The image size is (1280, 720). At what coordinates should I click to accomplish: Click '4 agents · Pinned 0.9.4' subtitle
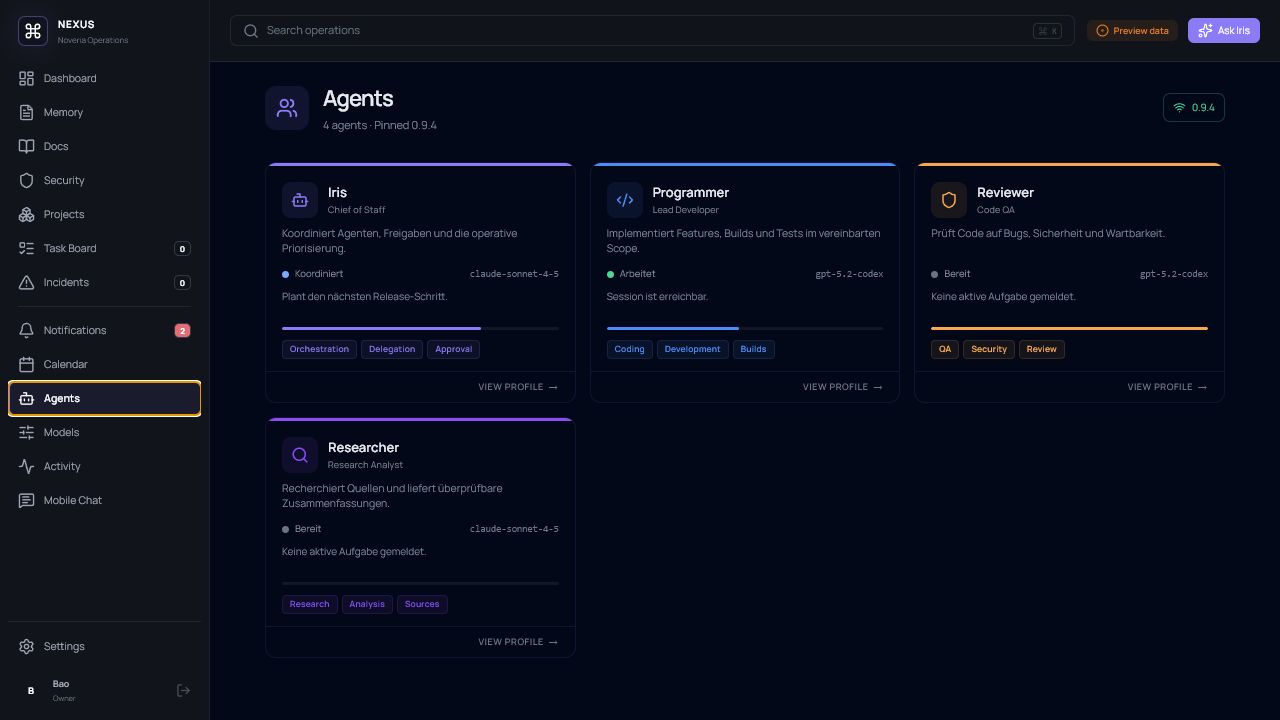[x=380, y=126]
